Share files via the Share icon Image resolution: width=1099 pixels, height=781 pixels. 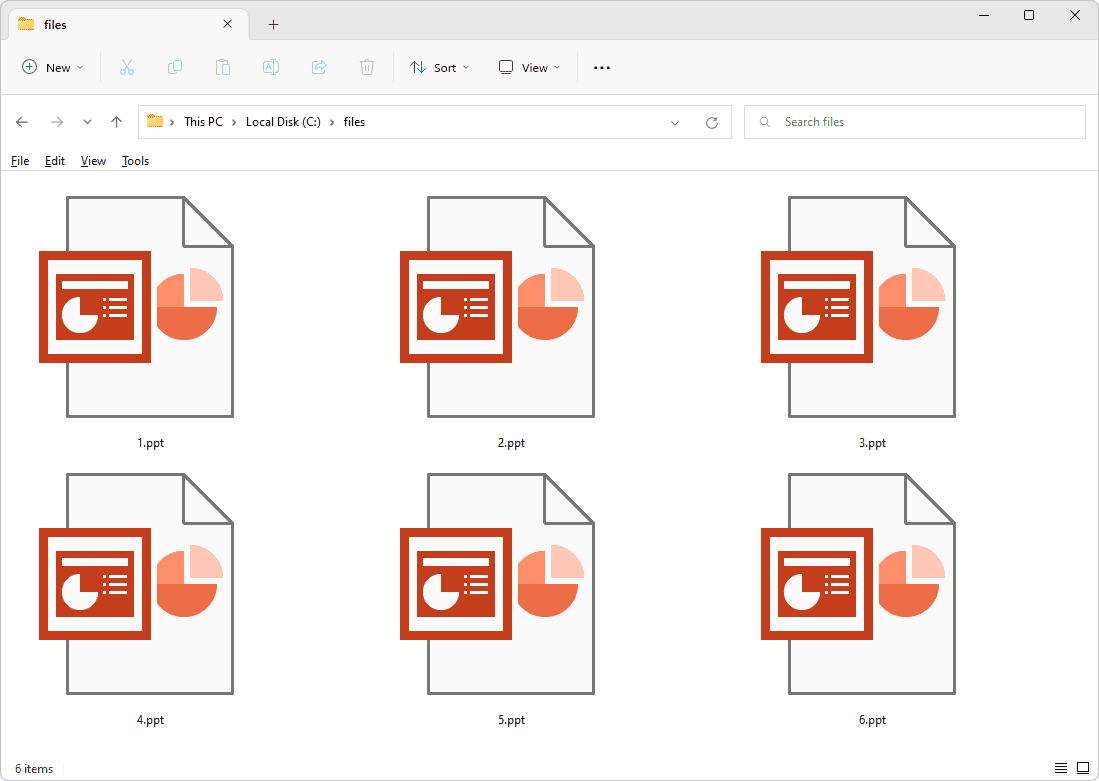pyautogui.click(x=319, y=67)
